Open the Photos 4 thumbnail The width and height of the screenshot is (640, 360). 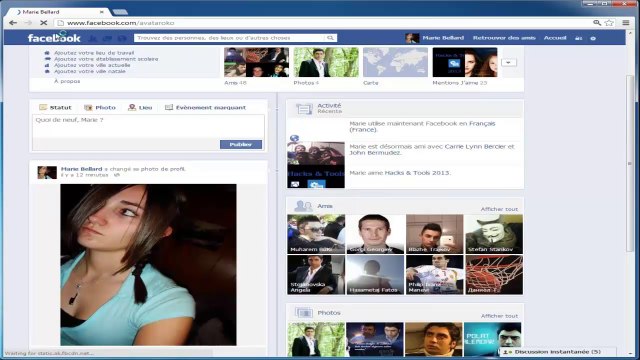tap(326, 62)
